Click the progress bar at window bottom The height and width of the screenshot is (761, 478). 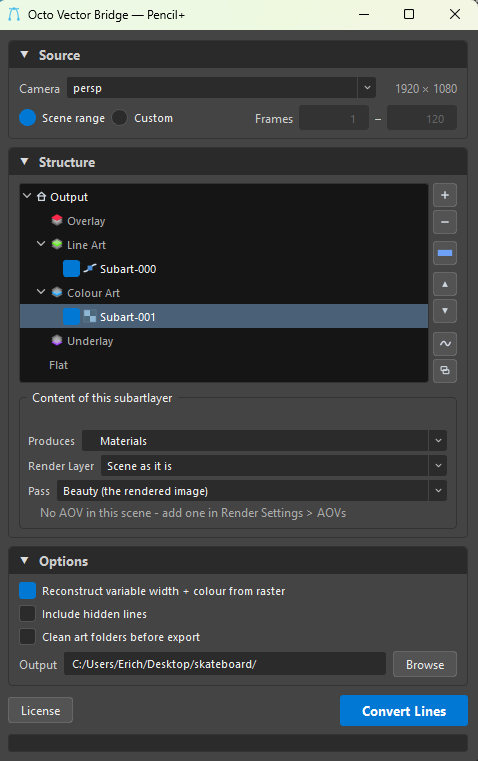(x=238, y=743)
